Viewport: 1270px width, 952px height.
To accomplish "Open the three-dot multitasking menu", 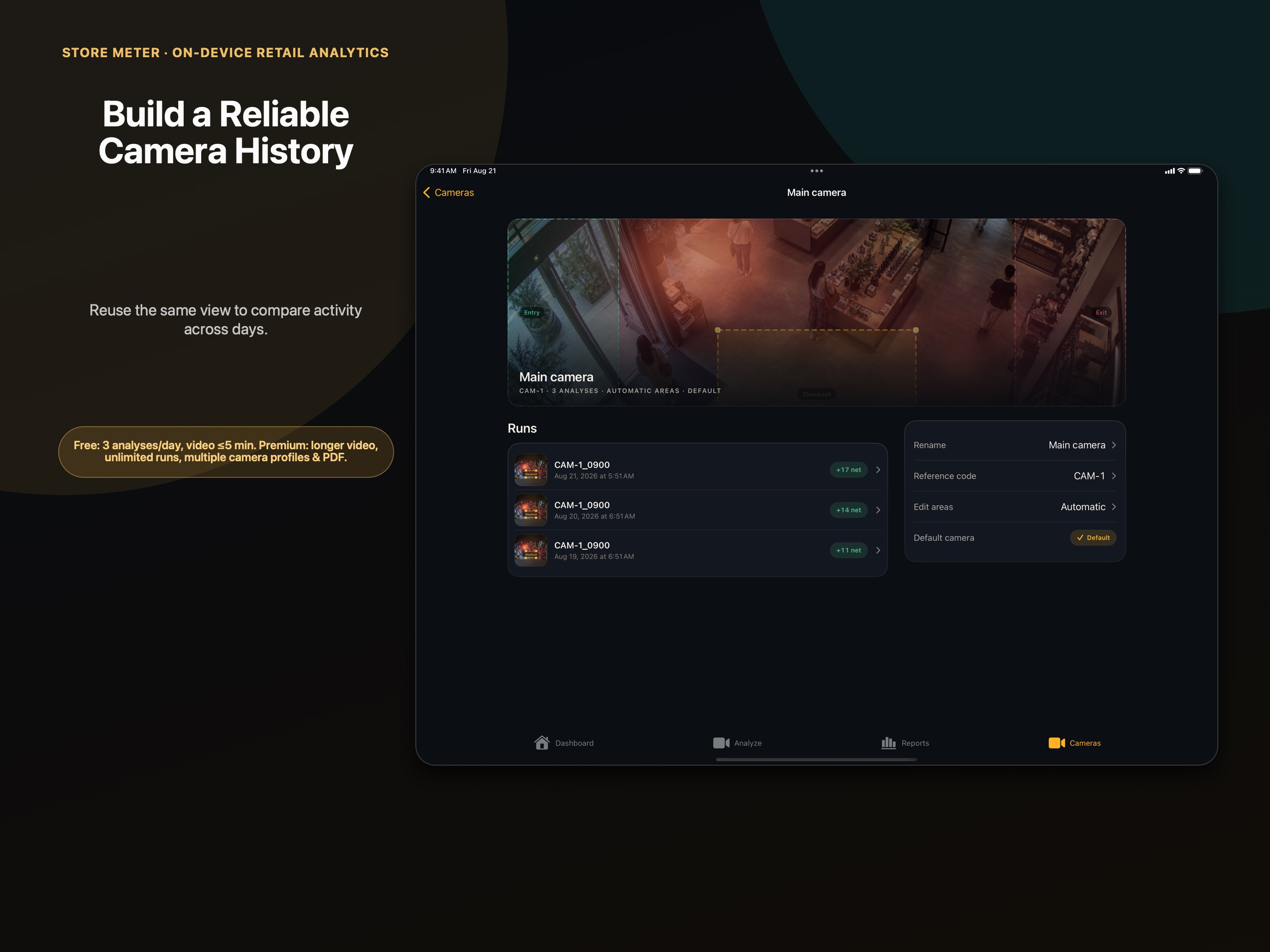I will [x=816, y=171].
